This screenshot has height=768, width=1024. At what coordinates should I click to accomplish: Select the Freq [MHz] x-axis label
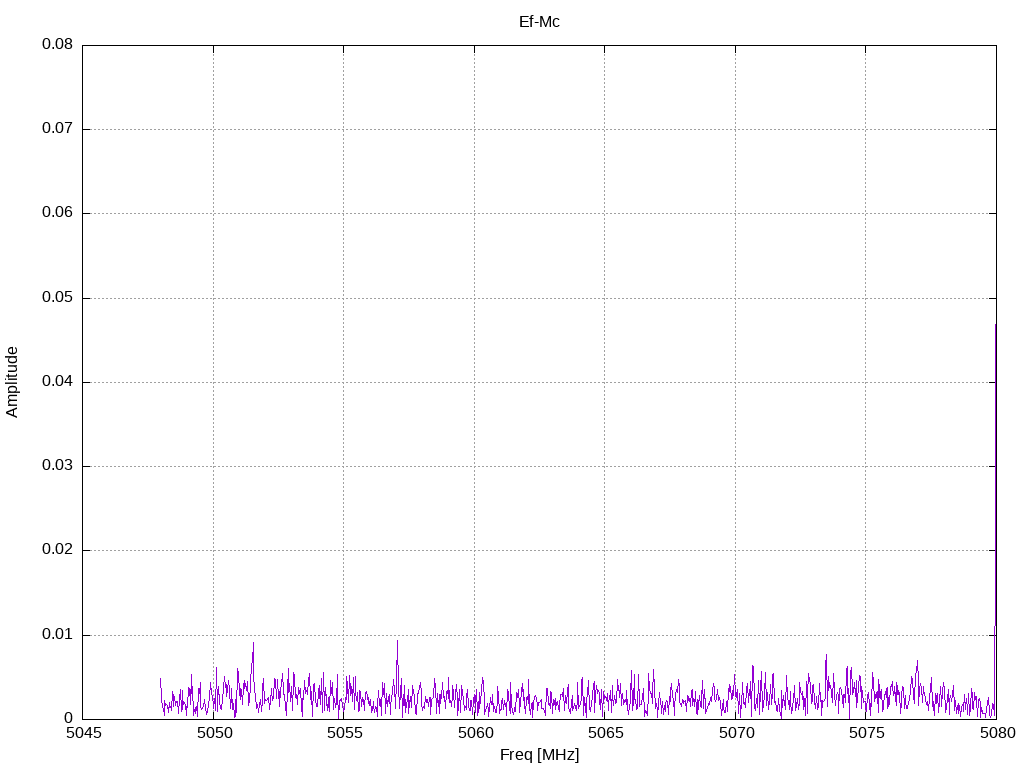tap(539, 755)
